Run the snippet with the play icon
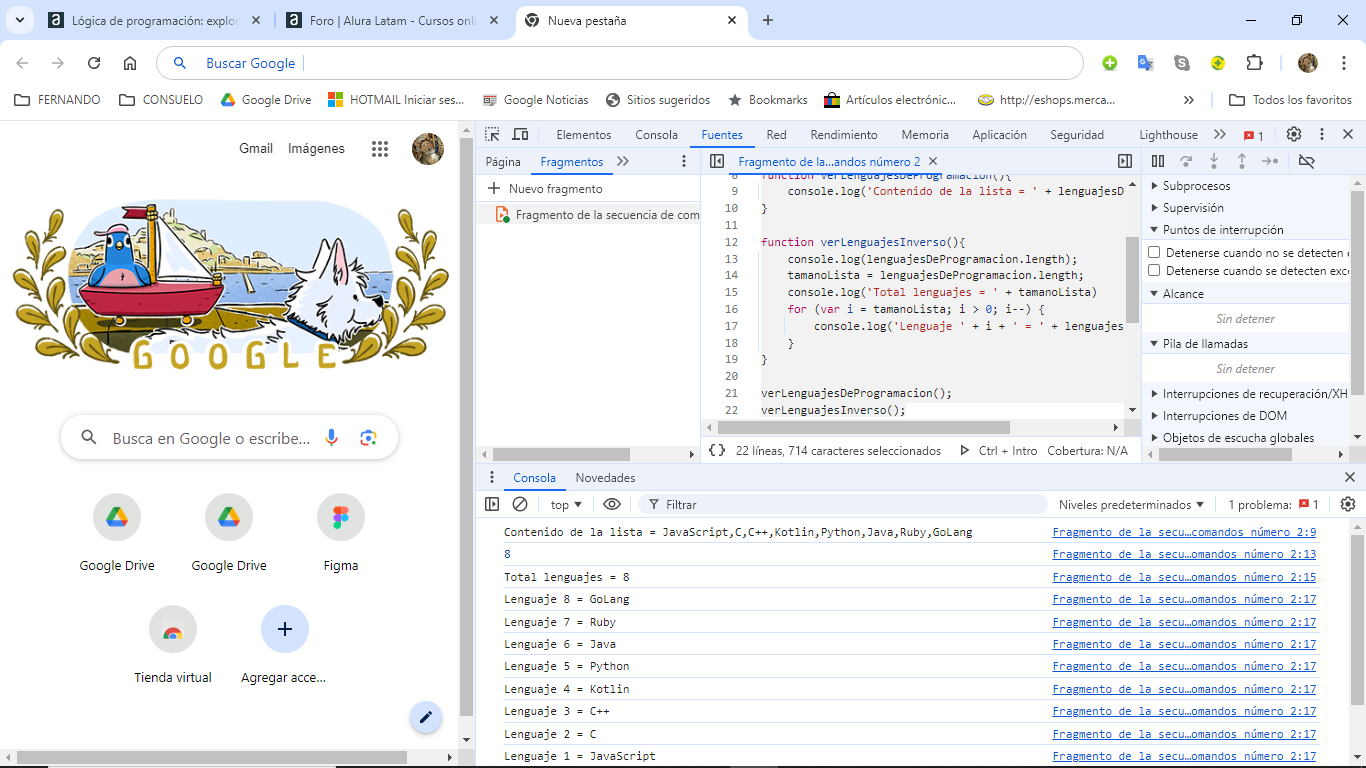The height and width of the screenshot is (768, 1366). point(965,451)
